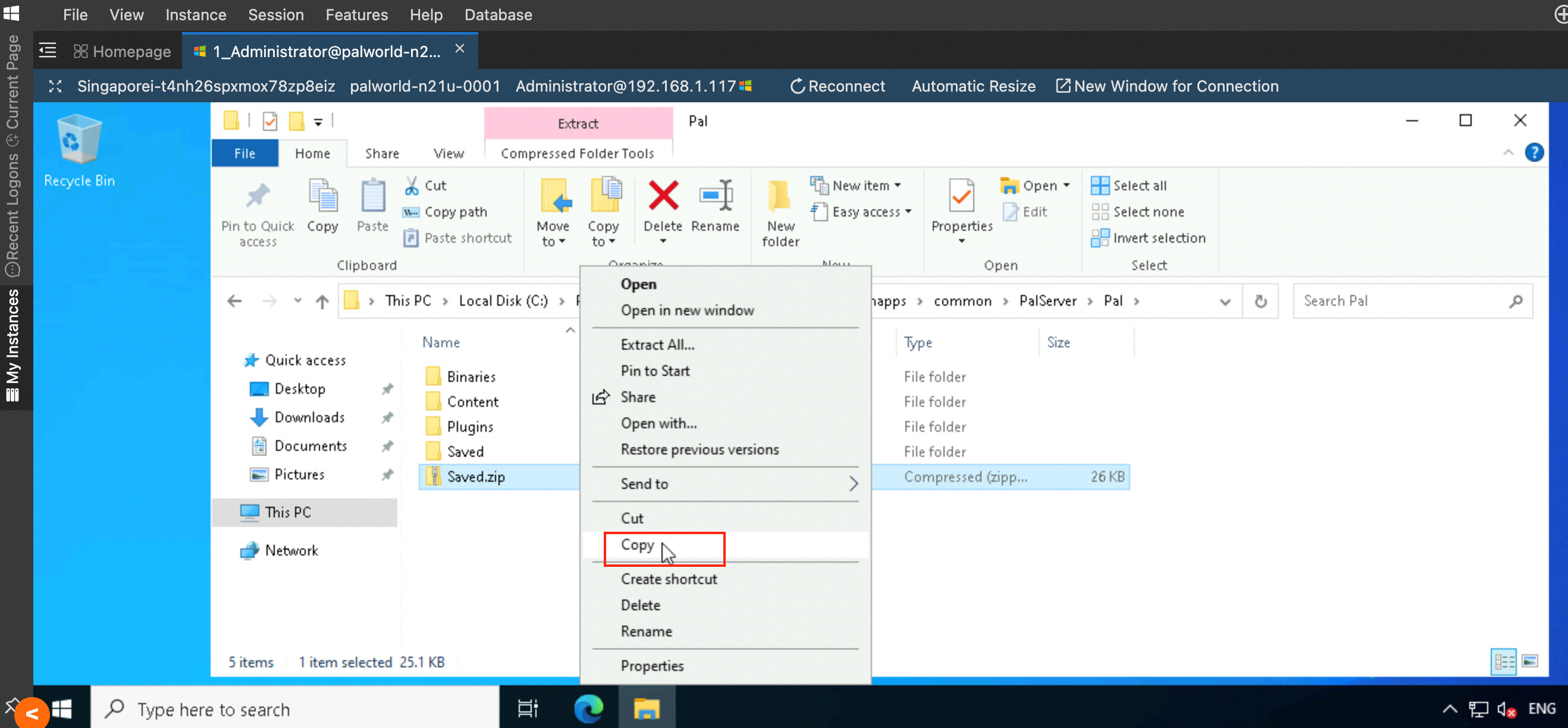Click Select none in ribbon

click(x=1137, y=212)
